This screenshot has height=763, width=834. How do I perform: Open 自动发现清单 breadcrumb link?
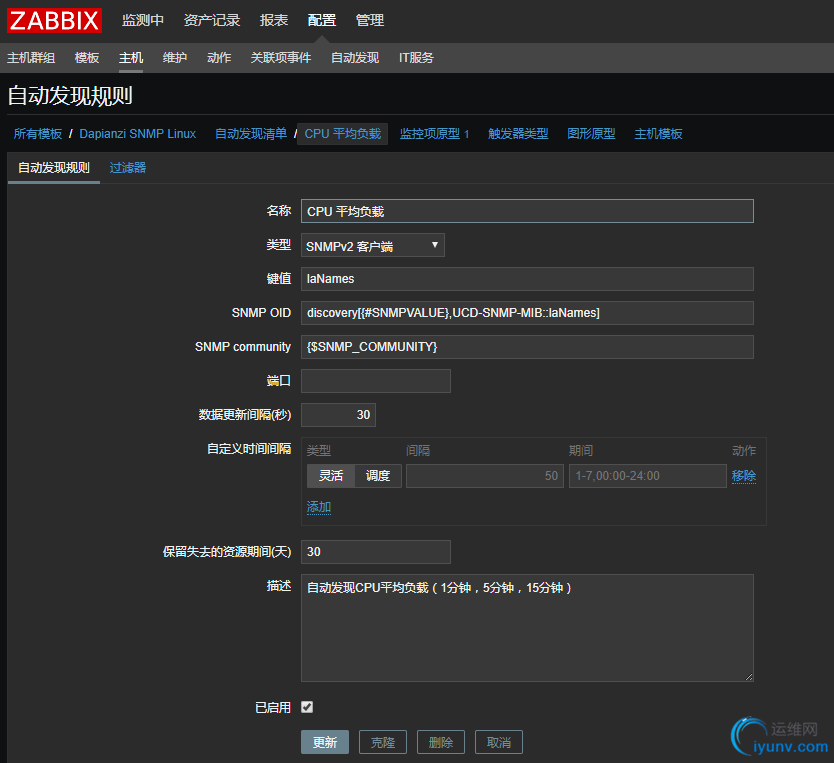(251, 133)
